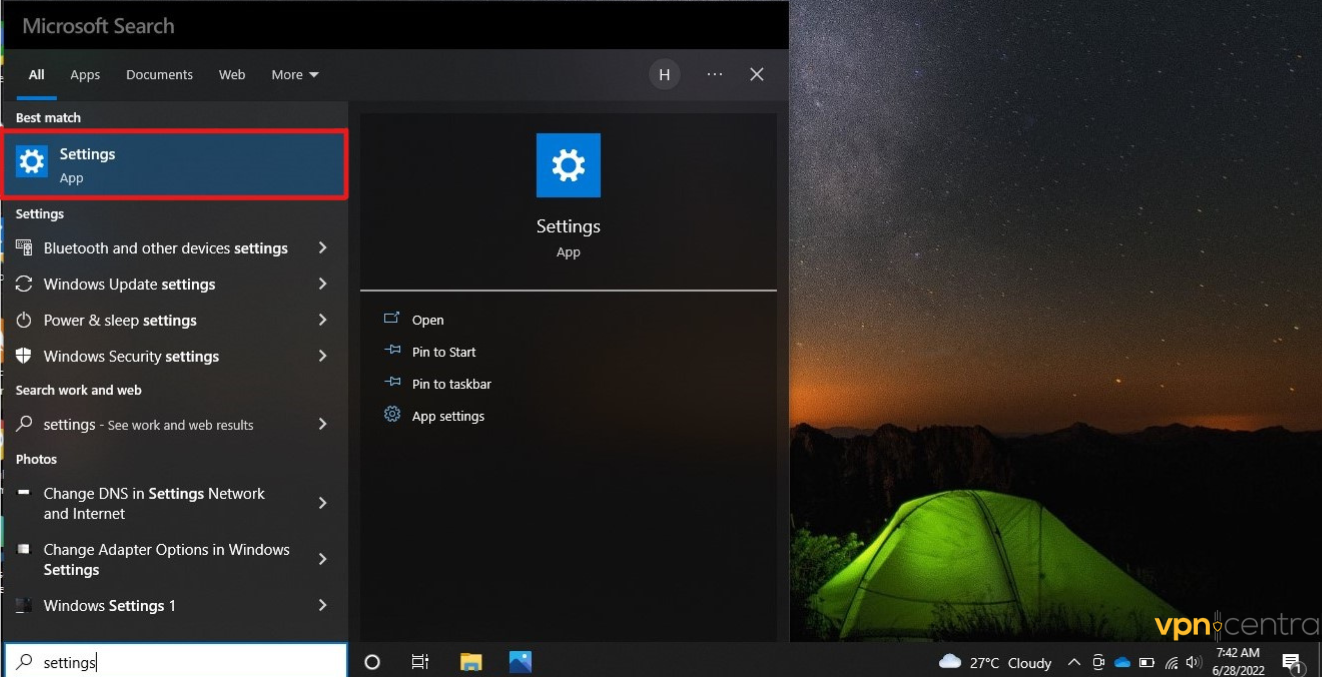The height and width of the screenshot is (677, 1322).
Task: Show hidden icons in the system tray
Action: (x=1073, y=662)
